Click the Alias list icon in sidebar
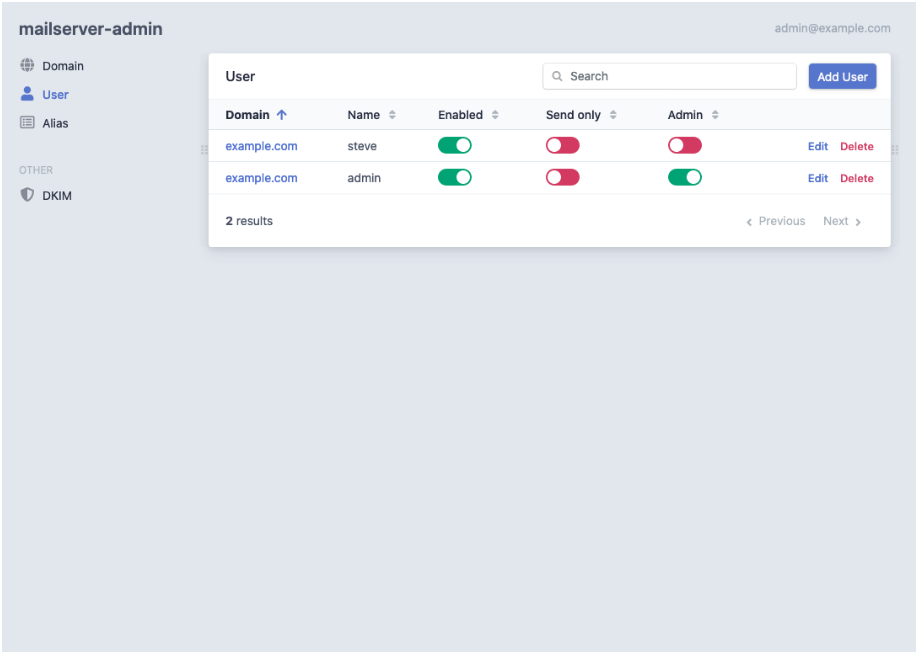 (27, 123)
